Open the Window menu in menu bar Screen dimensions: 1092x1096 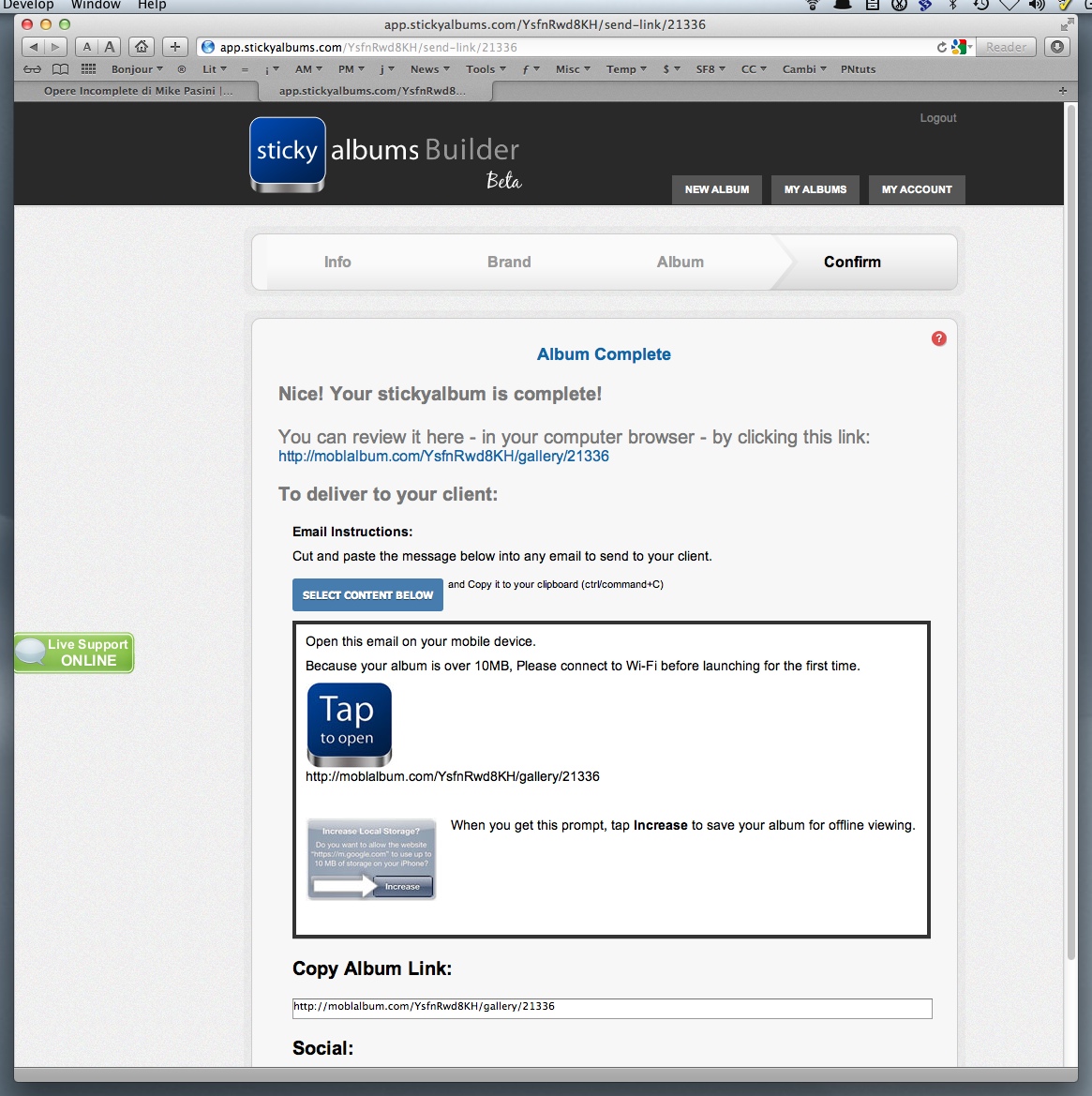96,5
